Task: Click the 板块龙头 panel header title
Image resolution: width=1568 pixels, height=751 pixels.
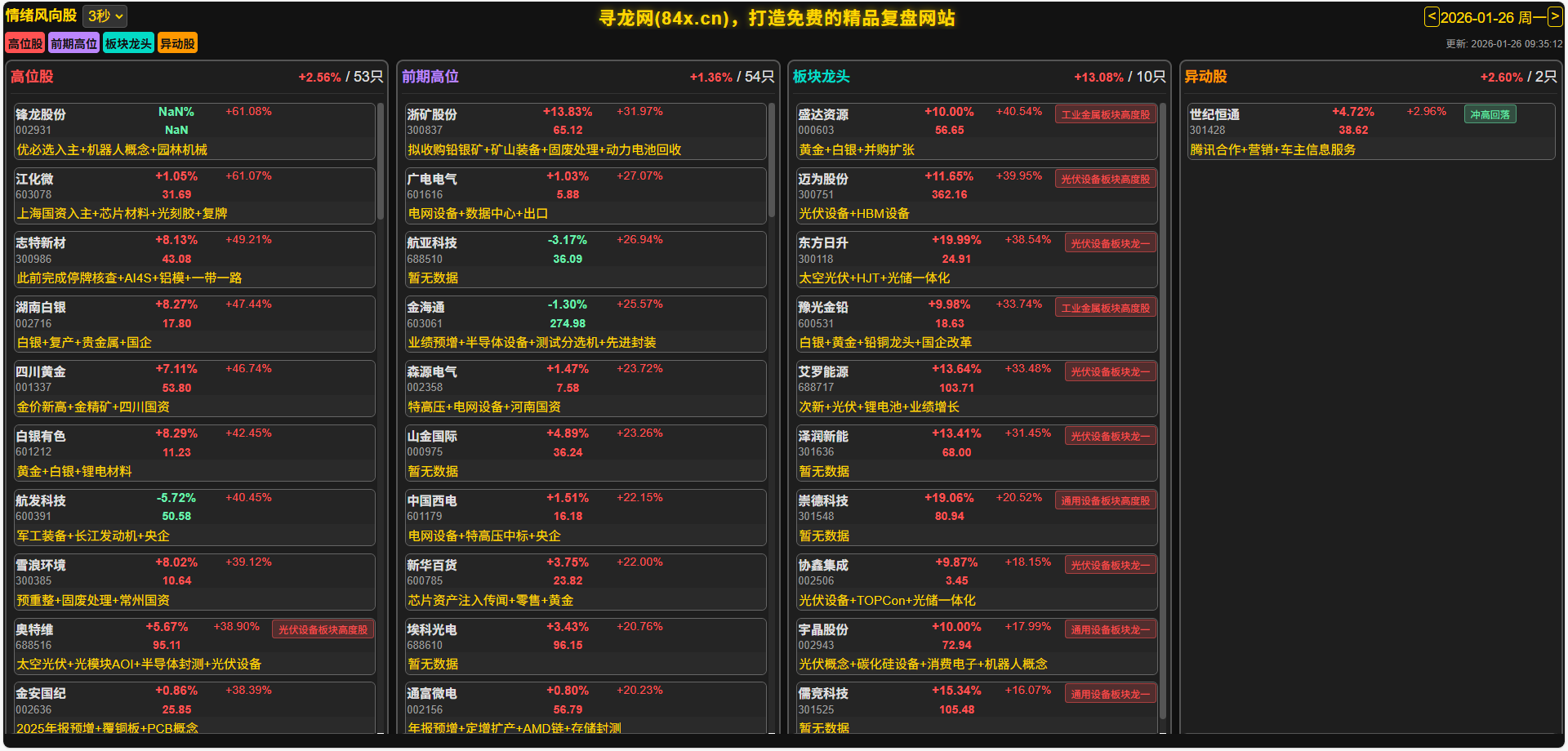Action: click(821, 77)
